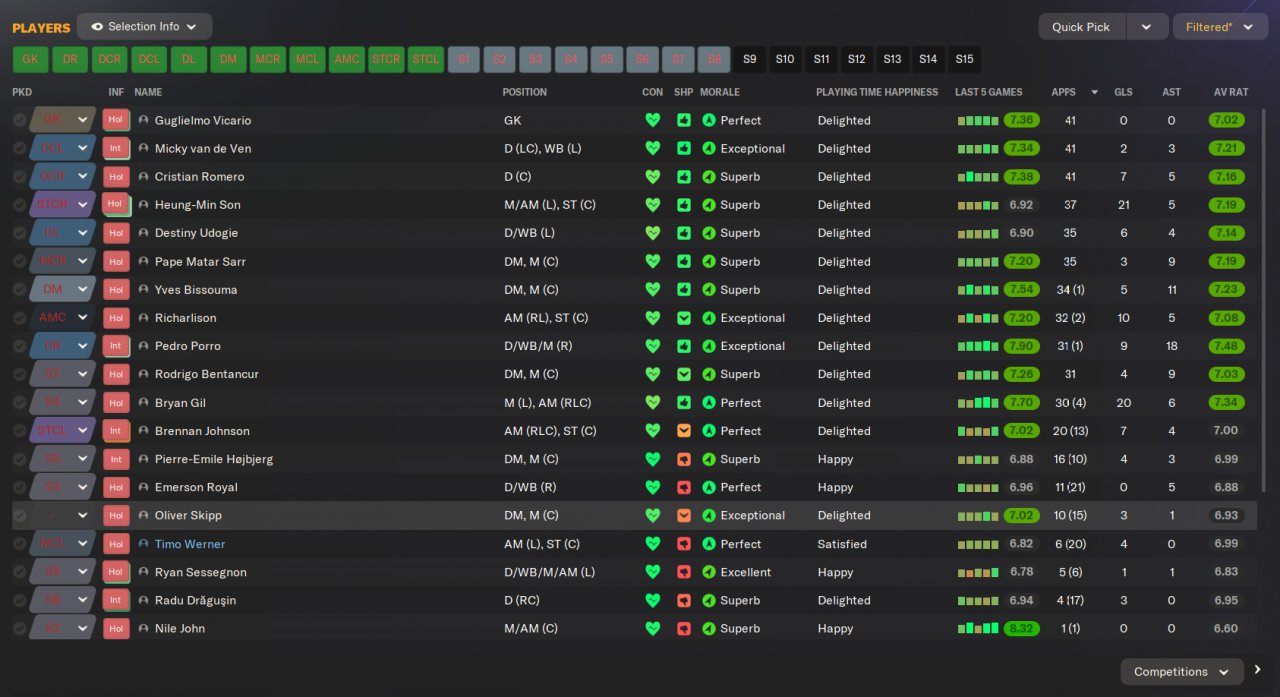Click the person icon next to Destiny Udogie
Screen dimensions: 1280x697
144,233
